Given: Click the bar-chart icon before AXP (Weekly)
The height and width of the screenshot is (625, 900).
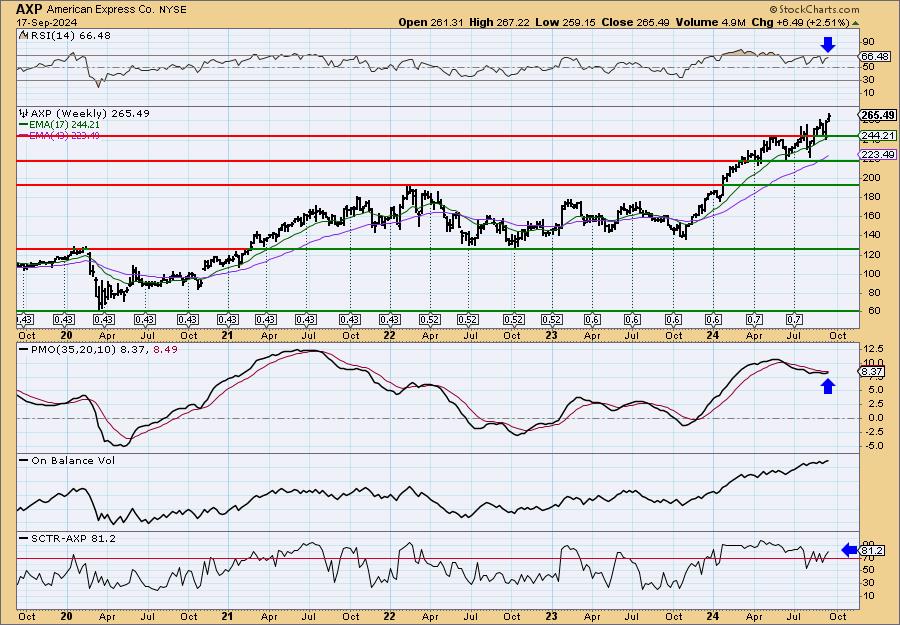Looking at the screenshot, I should tap(24, 113).
